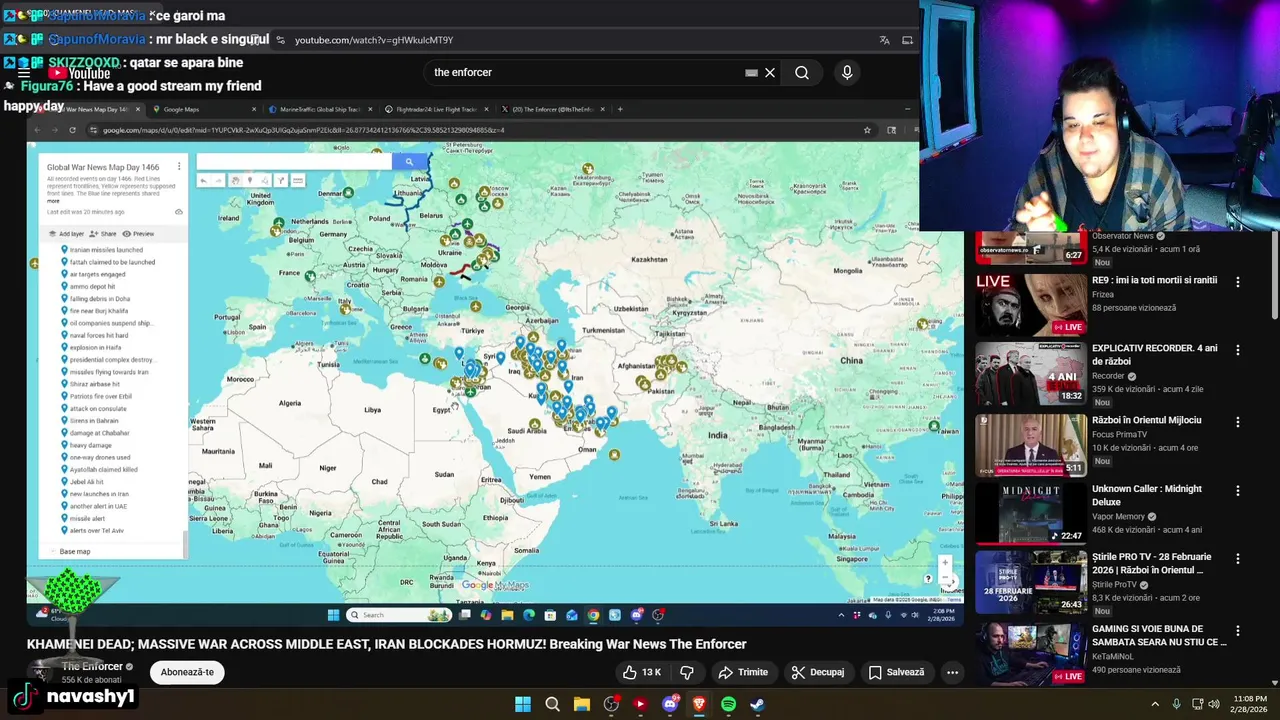This screenshot has height=720, width=1280.
Task: Click My Maps undo arrow
Action: (x=203, y=181)
